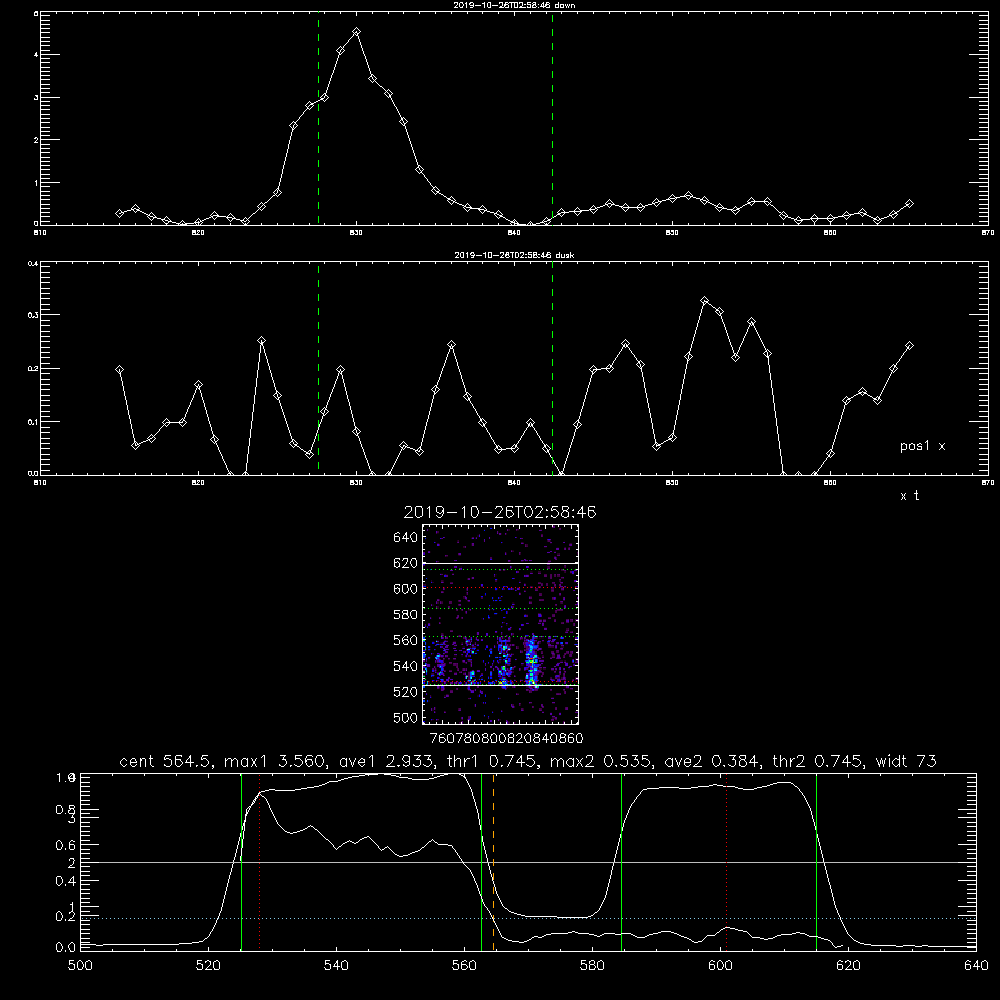1000x1000 pixels.
Task: Click the timestamp title above the spectrogram
Action: 500,512
